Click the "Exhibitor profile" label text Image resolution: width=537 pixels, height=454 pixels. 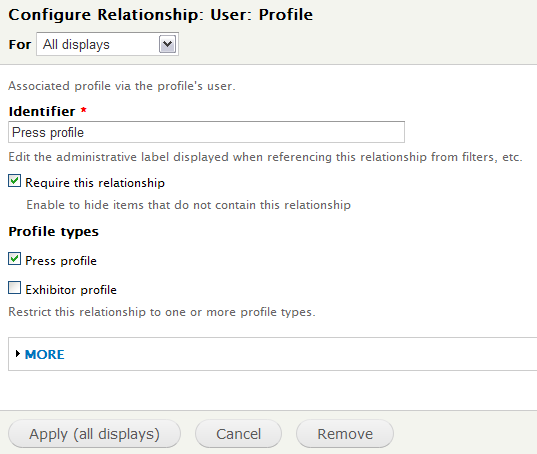tap(71, 290)
